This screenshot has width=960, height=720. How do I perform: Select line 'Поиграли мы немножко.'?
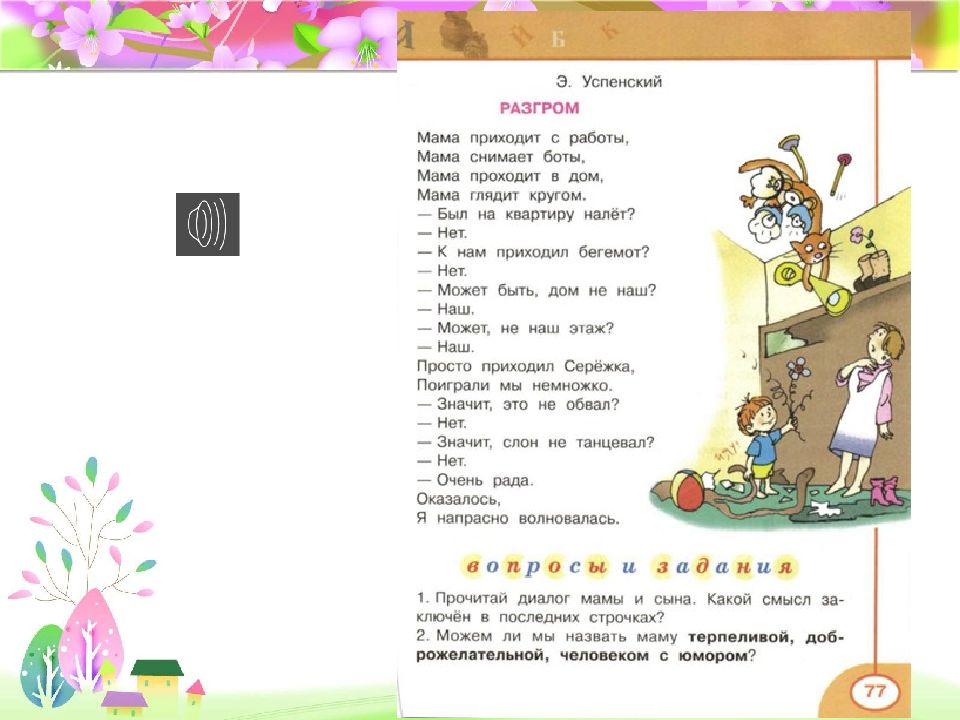(x=515, y=386)
